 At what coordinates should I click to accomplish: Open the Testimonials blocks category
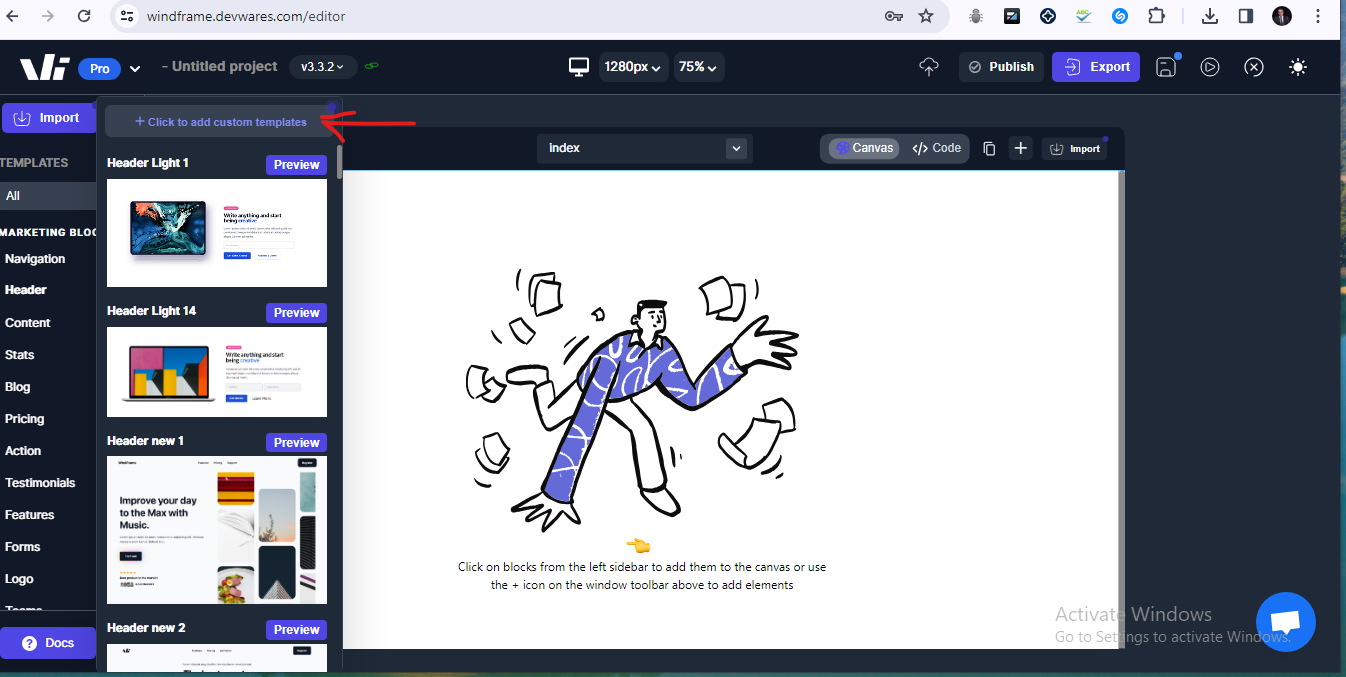tap(40, 483)
